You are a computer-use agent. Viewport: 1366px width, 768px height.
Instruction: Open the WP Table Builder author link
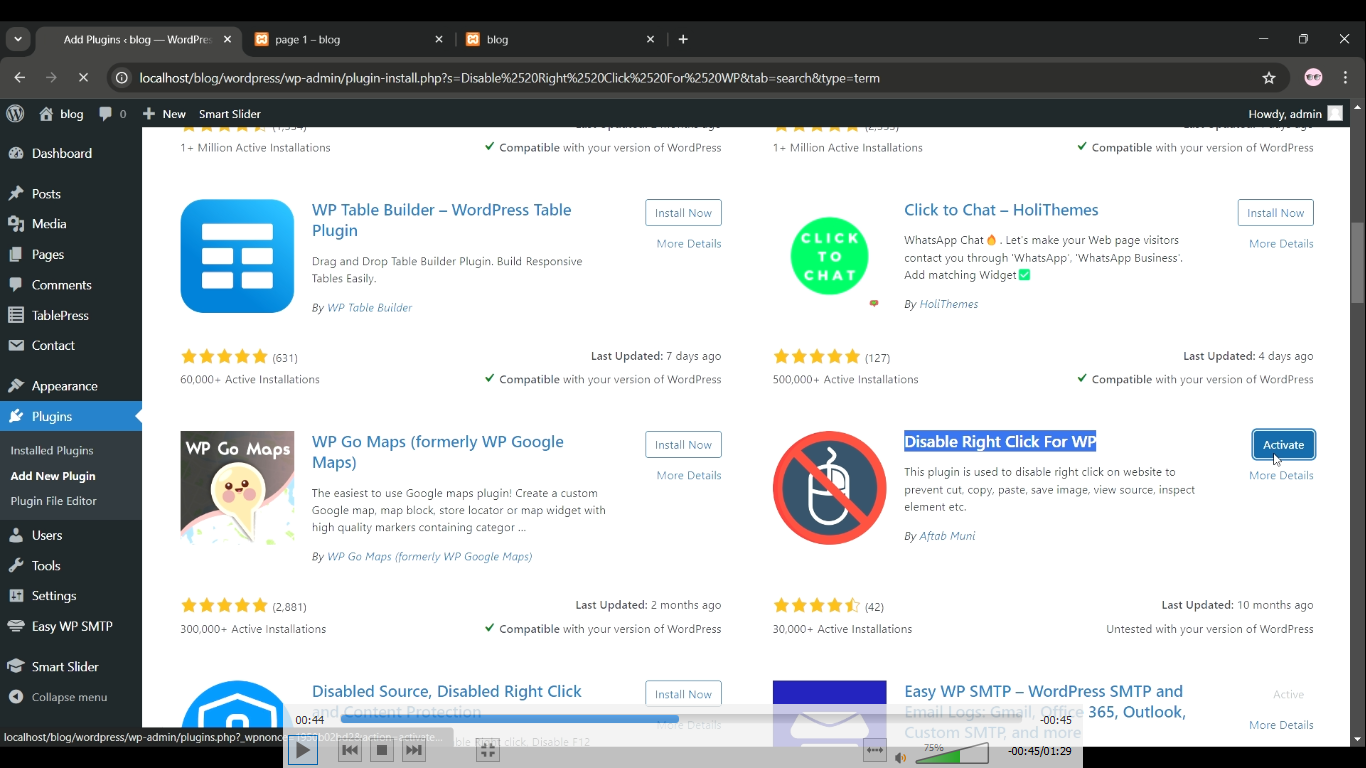pos(369,308)
